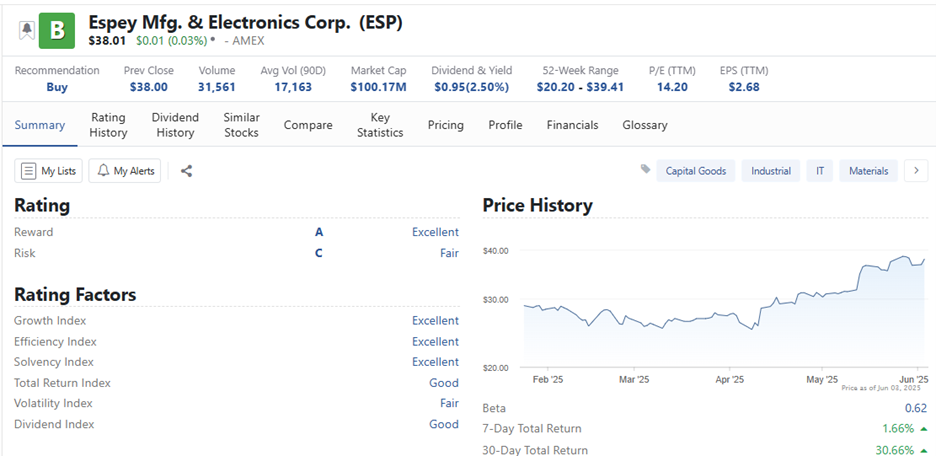
Task: Click the Market Cap value $100.17M
Action: 378,87
